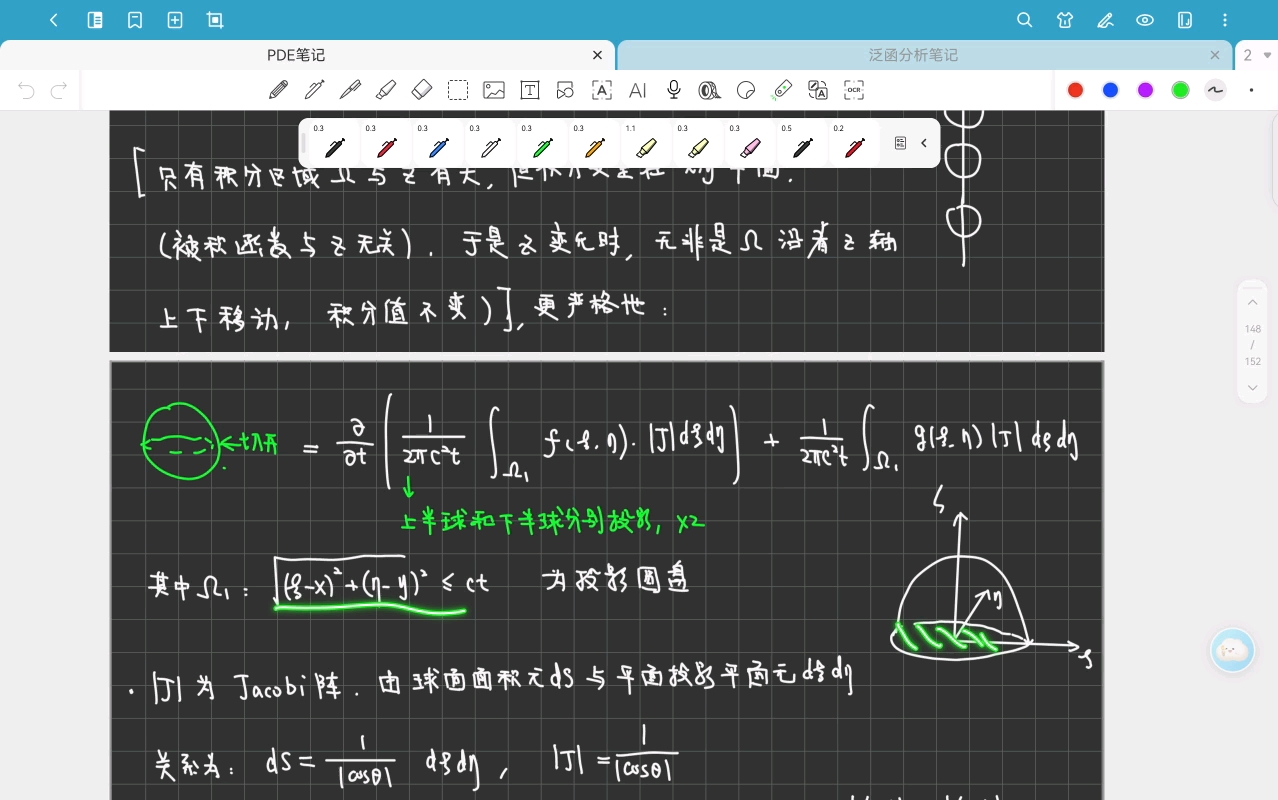Run OCR with the OCR icon
Viewport: 1278px width, 800px height.
tap(854, 90)
